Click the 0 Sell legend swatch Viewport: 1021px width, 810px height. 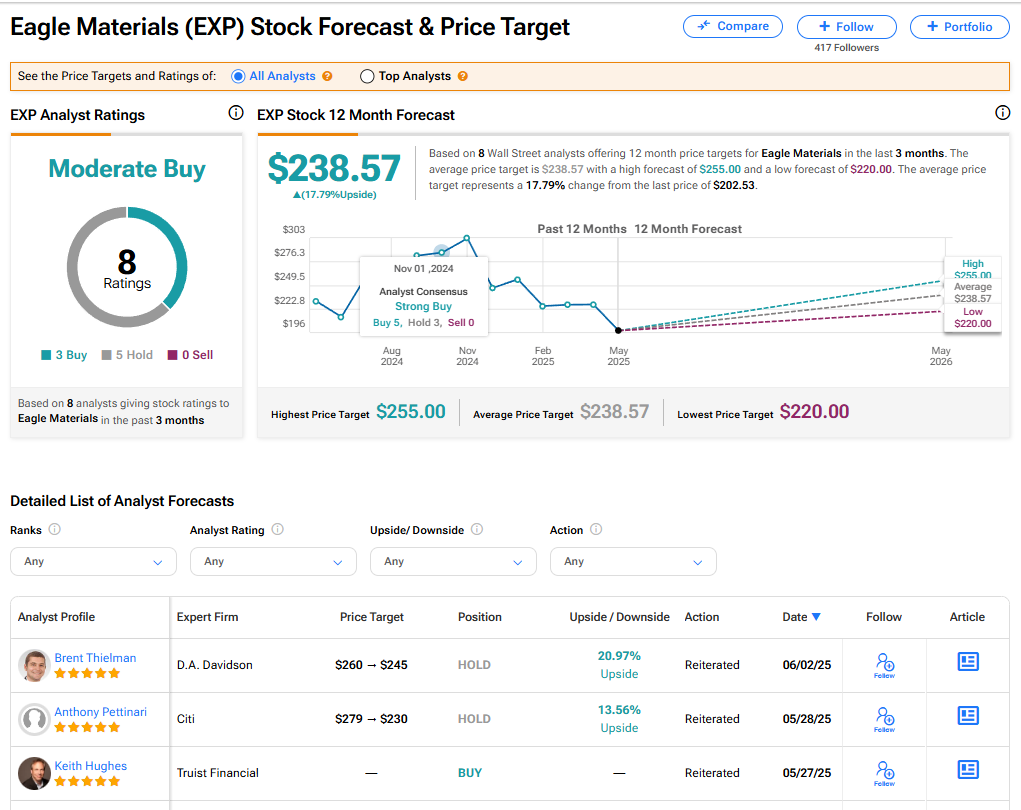pyautogui.click(x=173, y=355)
